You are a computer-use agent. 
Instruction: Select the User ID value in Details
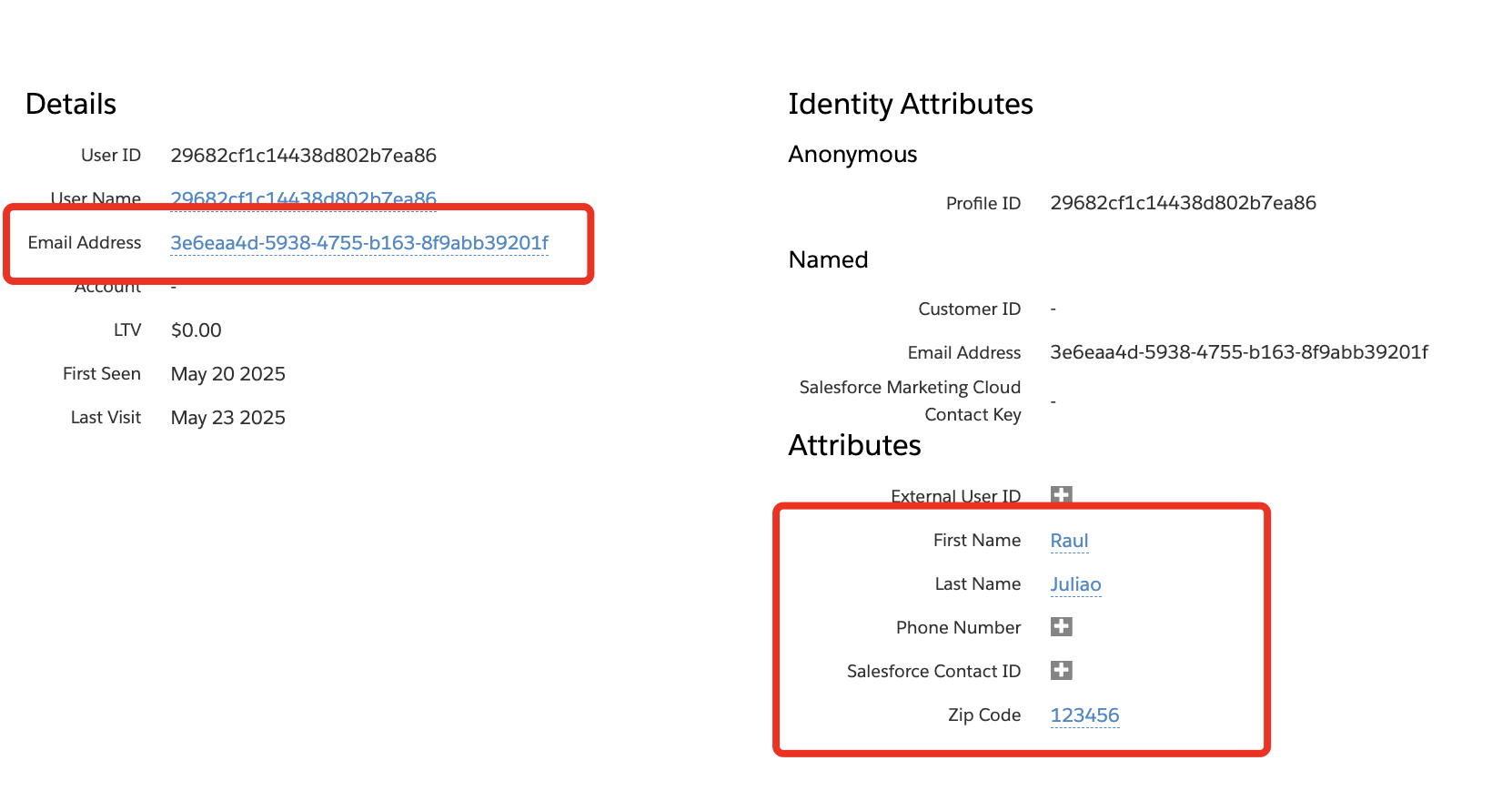click(x=304, y=156)
